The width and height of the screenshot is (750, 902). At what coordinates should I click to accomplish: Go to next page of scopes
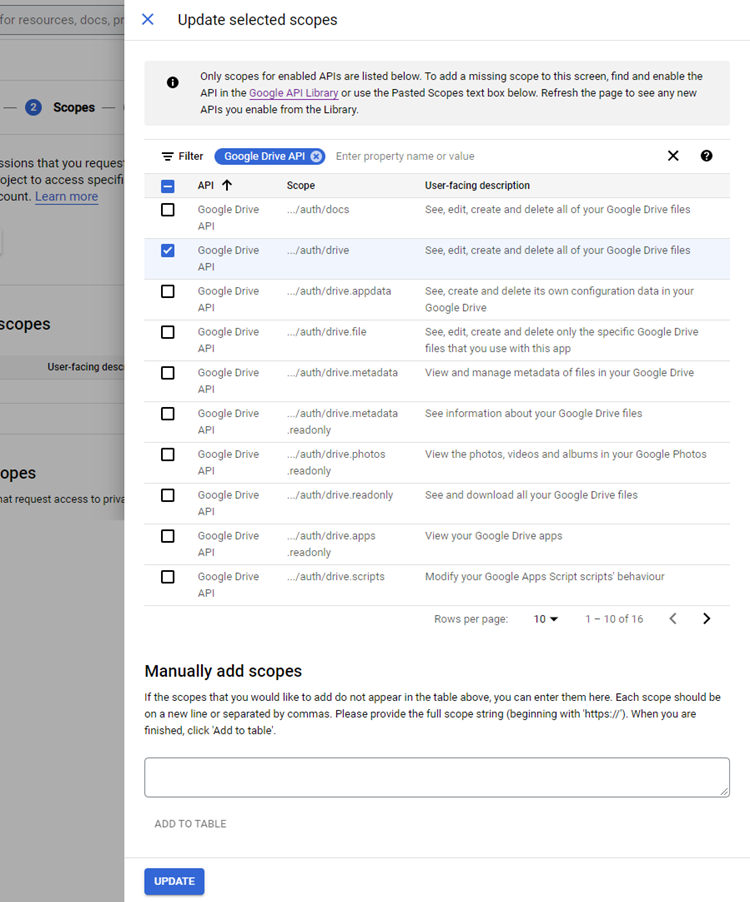pos(707,619)
